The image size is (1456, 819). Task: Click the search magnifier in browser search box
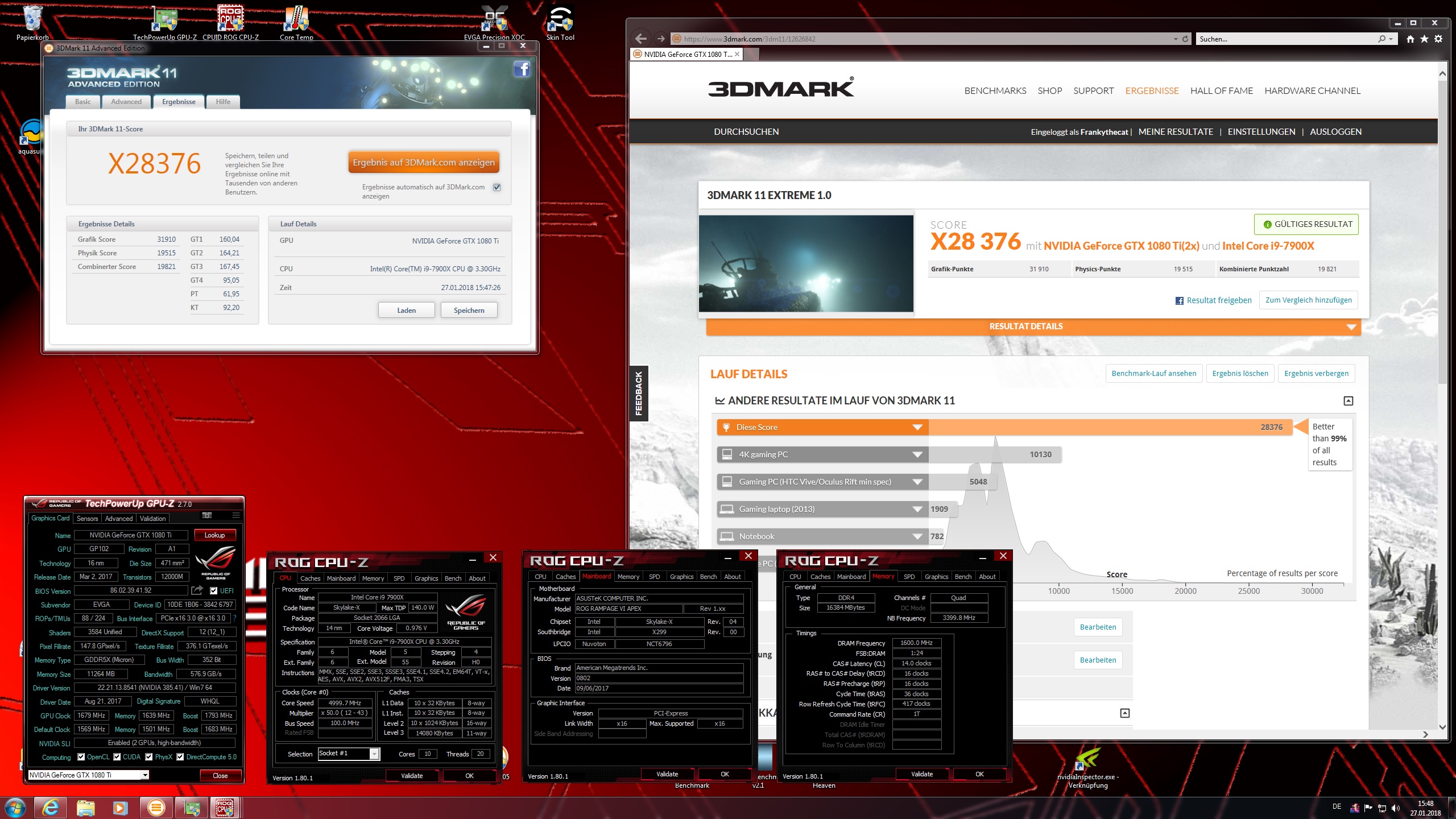click(x=1382, y=39)
